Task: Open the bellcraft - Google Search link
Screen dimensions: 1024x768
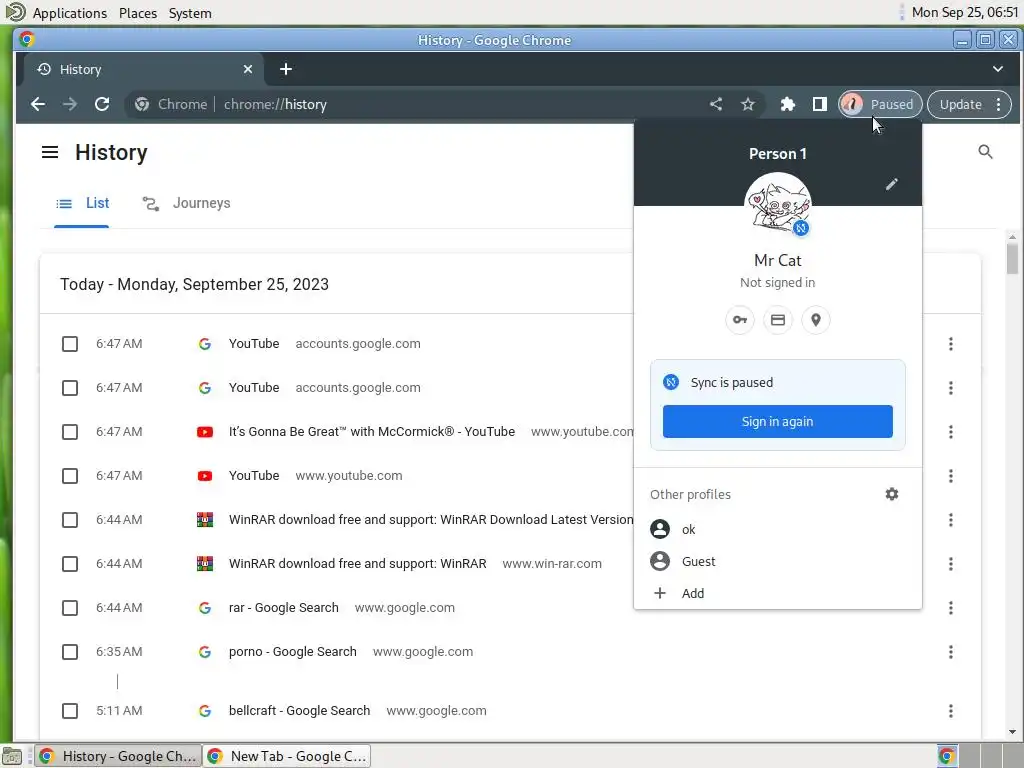Action: (299, 711)
